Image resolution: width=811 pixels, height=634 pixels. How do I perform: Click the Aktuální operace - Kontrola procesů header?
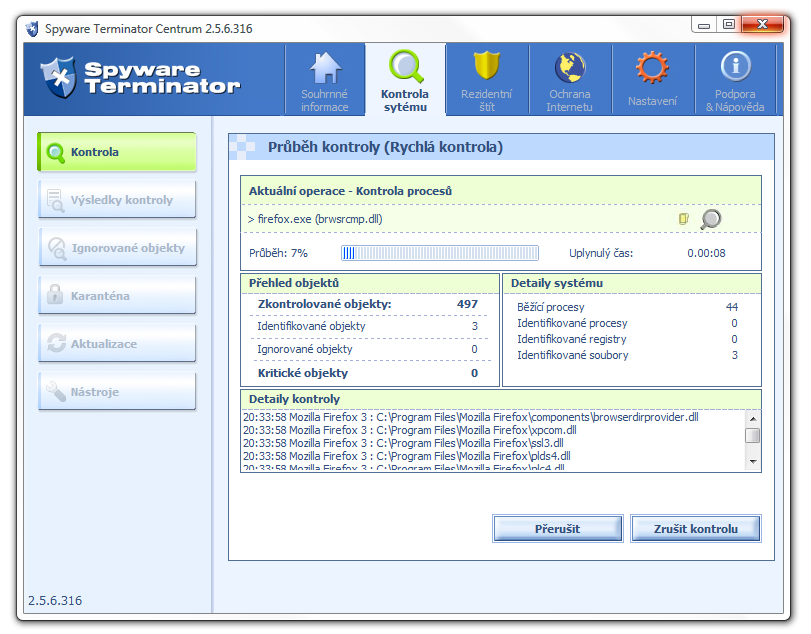coord(350,191)
